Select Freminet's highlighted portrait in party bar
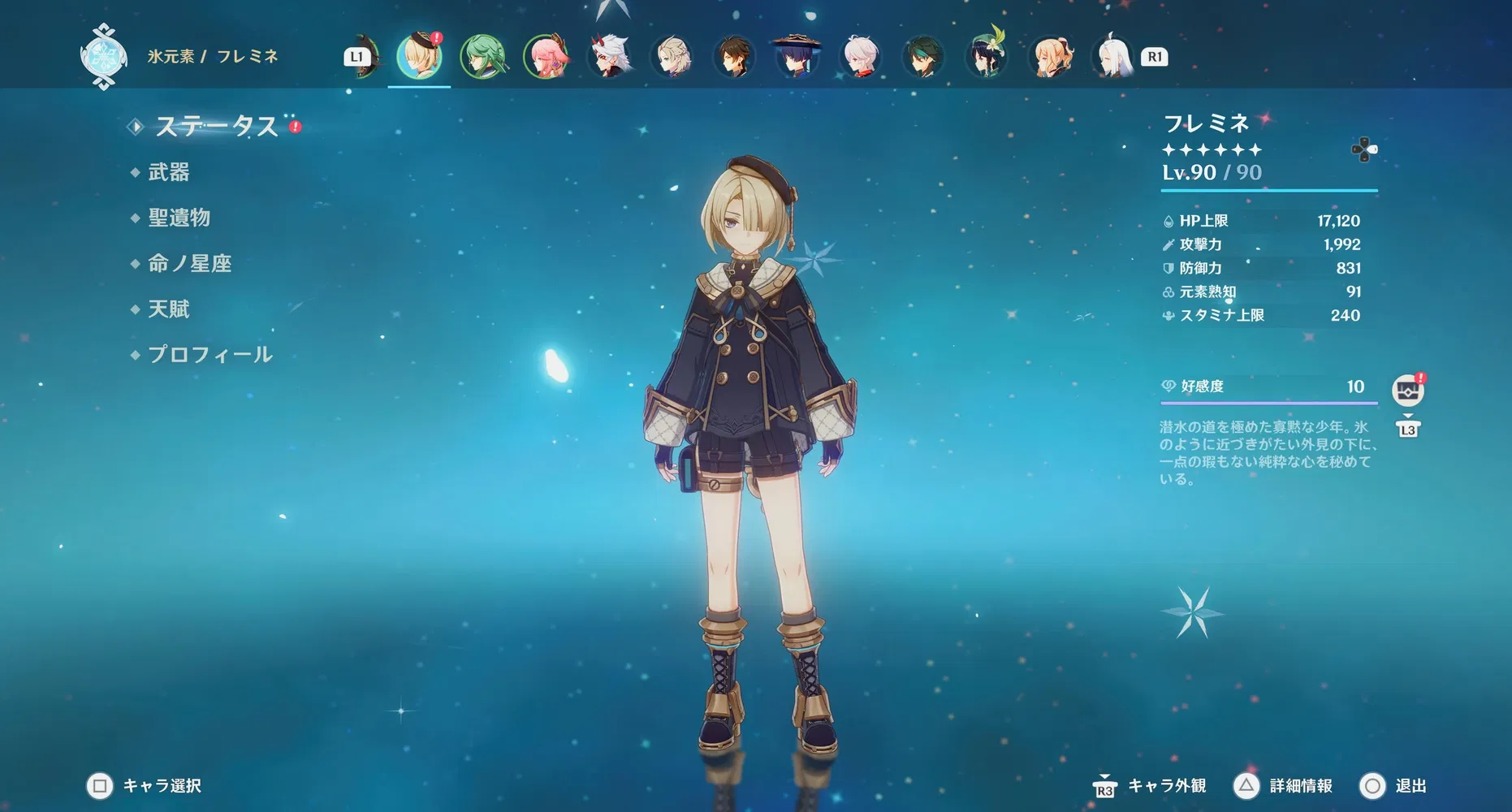The image size is (1512, 812). tap(419, 55)
